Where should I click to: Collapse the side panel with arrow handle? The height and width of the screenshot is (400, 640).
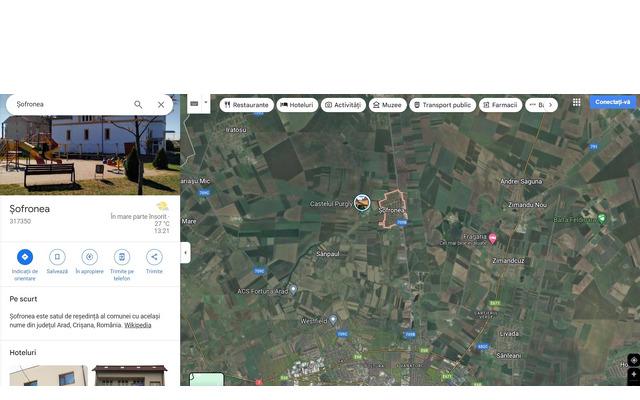click(185, 253)
